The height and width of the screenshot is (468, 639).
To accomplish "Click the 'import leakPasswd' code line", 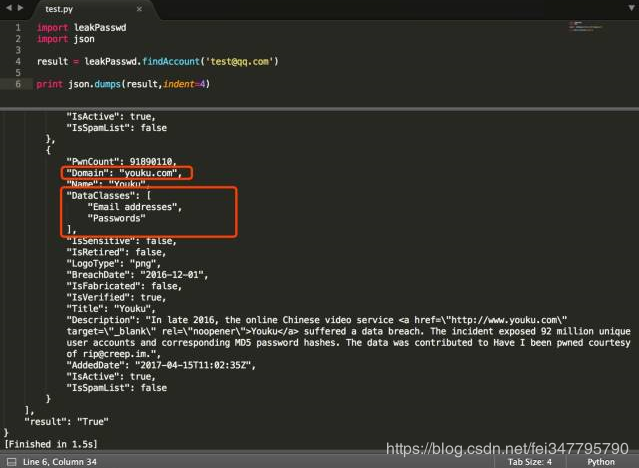I will (x=82, y=28).
